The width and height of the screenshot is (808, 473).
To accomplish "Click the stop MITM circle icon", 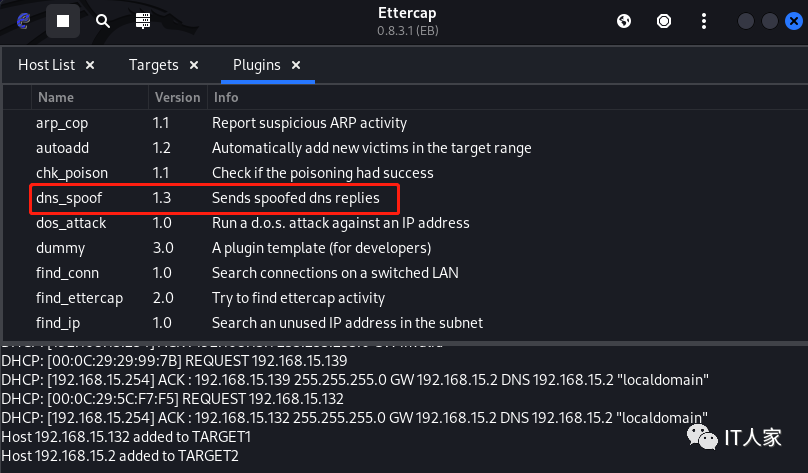I will [x=664, y=20].
